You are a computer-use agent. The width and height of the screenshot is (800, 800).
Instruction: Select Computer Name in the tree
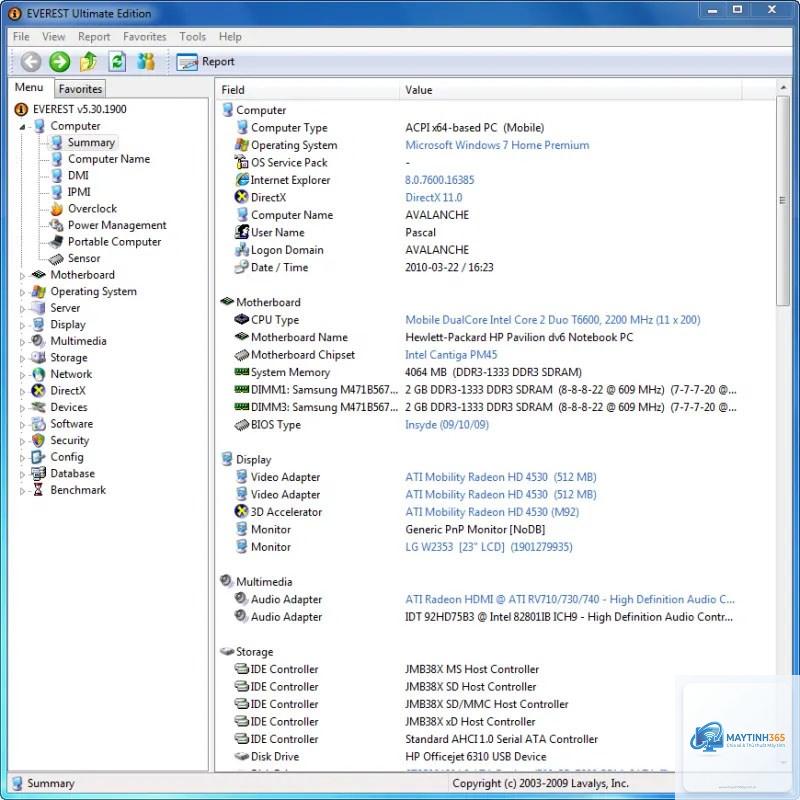coord(109,159)
